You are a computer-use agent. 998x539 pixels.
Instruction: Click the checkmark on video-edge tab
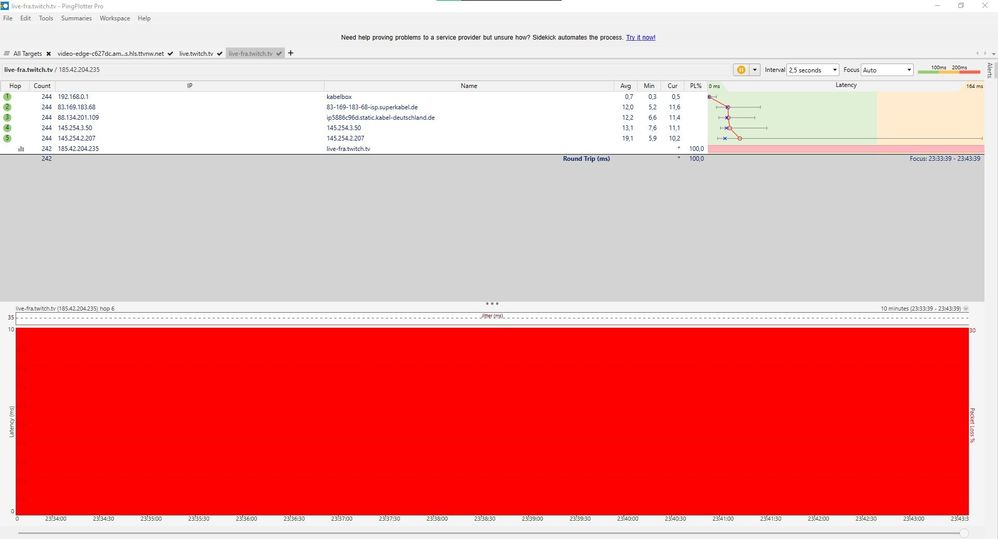pyautogui.click(x=170, y=54)
